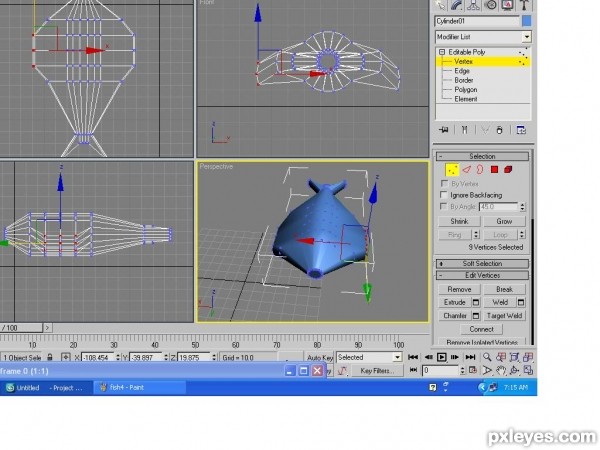Open Configure Modifier Sets icon
This screenshot has height=450, width=600.
521,130
